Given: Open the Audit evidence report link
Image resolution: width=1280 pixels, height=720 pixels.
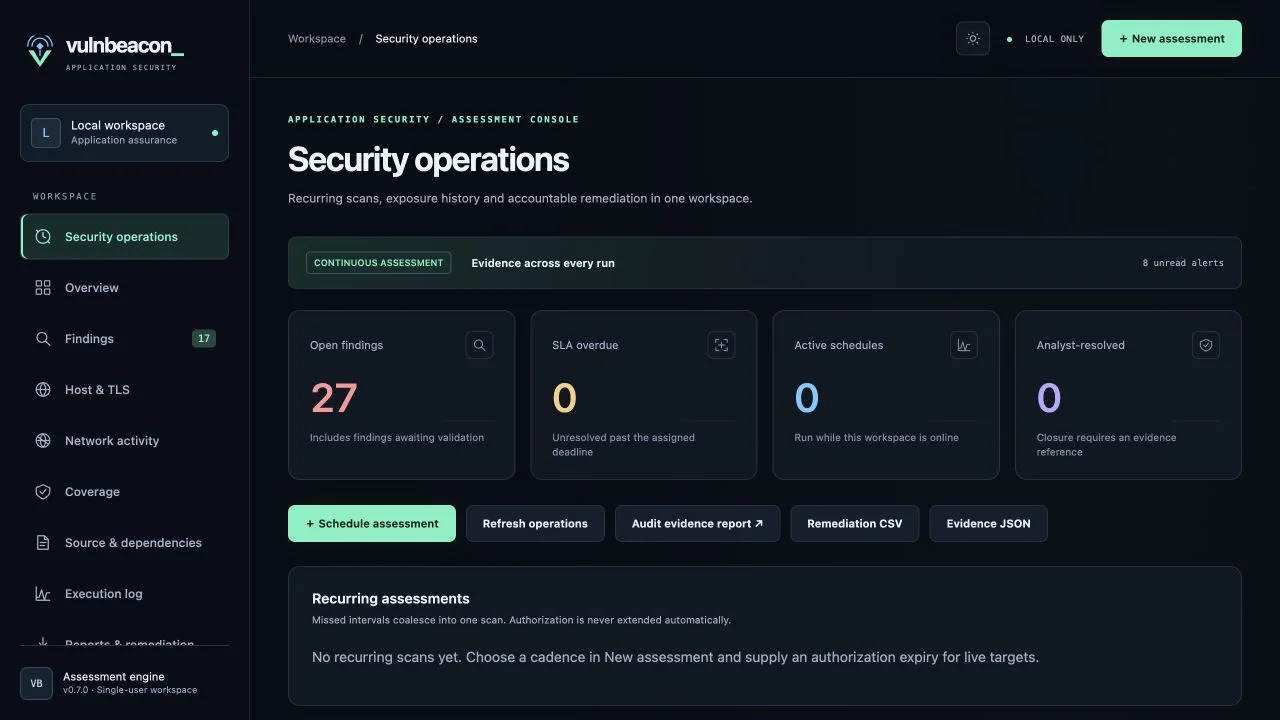Looking at the screenshot, I should click(x=697, y=524).
